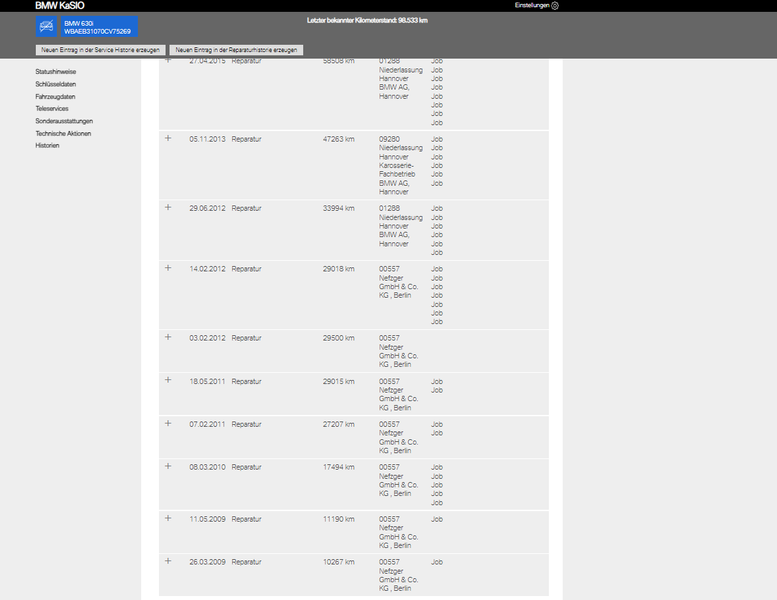Image resolution: width=777 pixels, height=600 pixels.
Task: Expand the 14.02.2012 repair entry
Action: coord(168,268)
